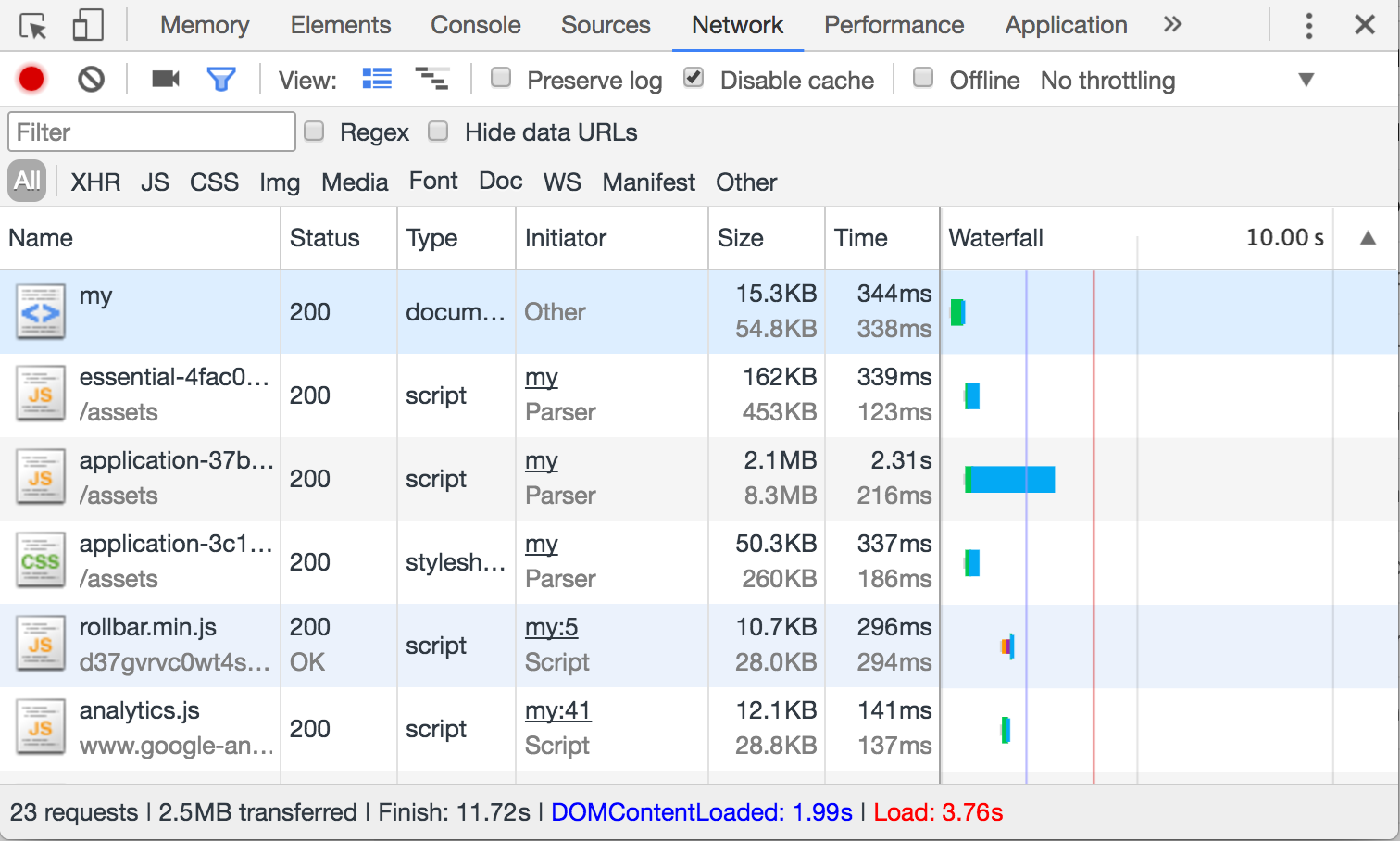
Task: Toggle the filter funnel icon
Action: click(221, 80)
